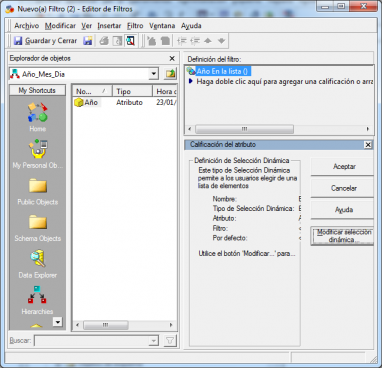Open the Buscar combo box dropdown
Screen dimensions: 382x368
coord(153,340)
